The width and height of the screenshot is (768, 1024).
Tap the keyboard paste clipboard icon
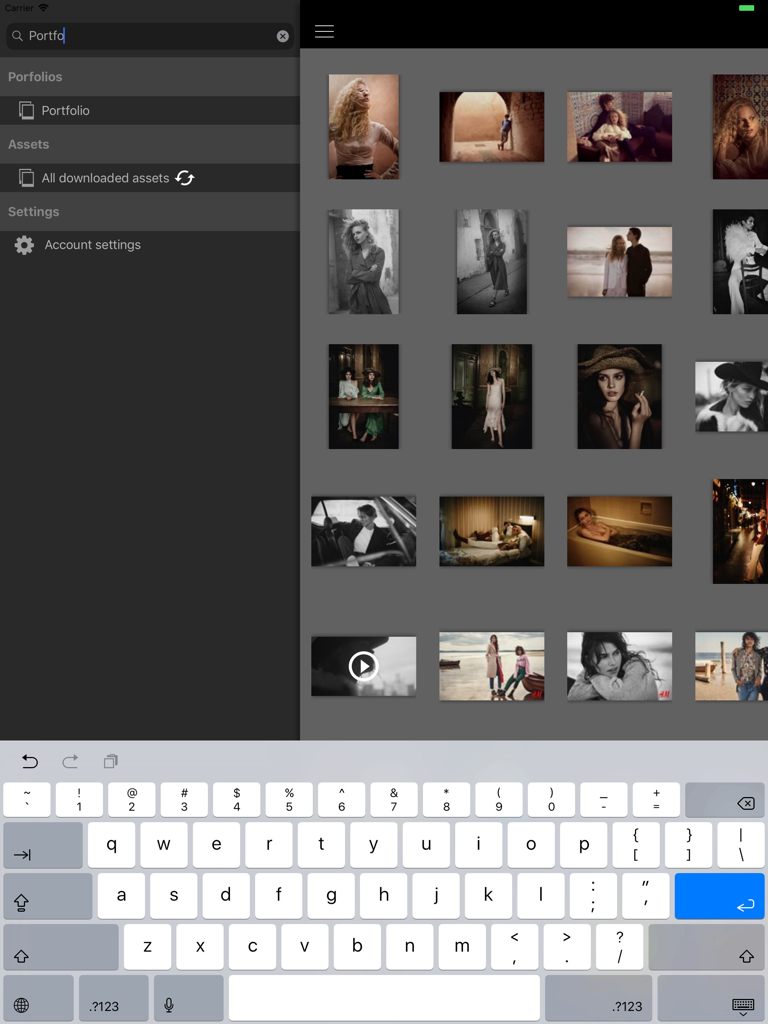point(110,761)
